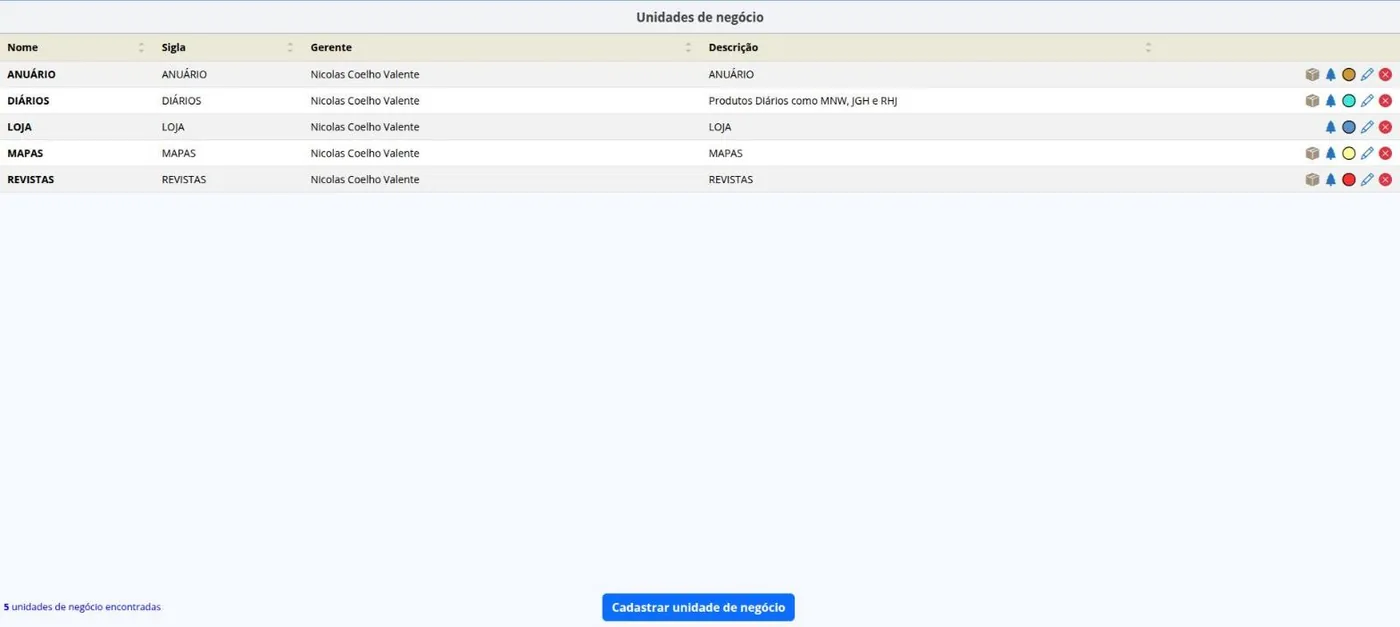Click Nicolas Coelho Valente in the ANUÁRIO row
Image resolution: width=1400 pixels, height=627 pixels.
click(x=365, y=75)
